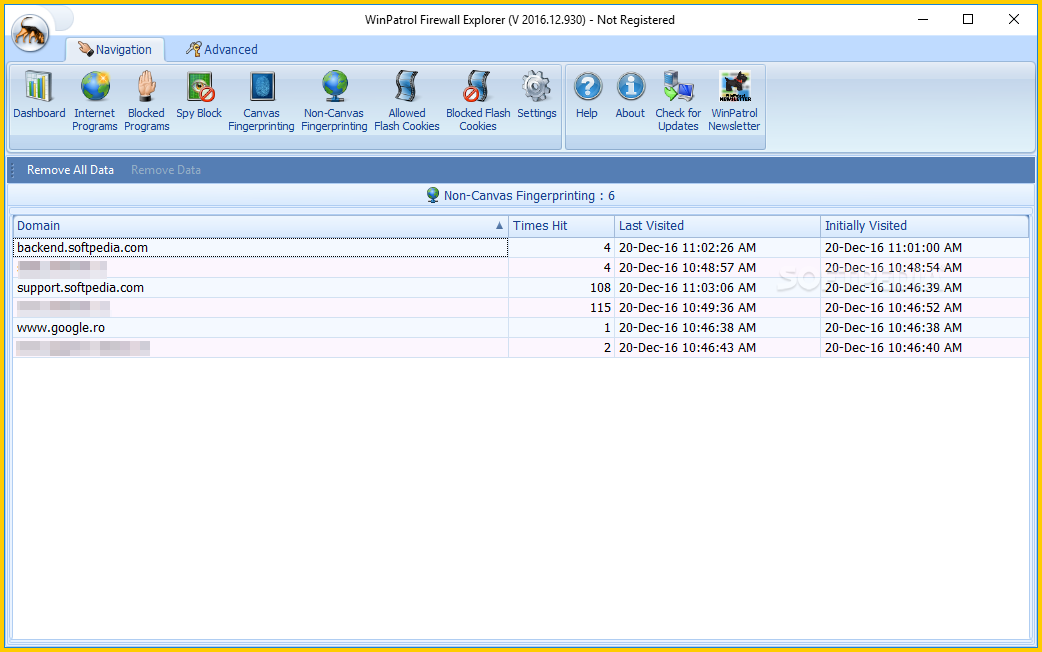Click Initially Visited 20-Dec-16 10:48:54 AM
1042x652 pixels.
coord(893,267)
